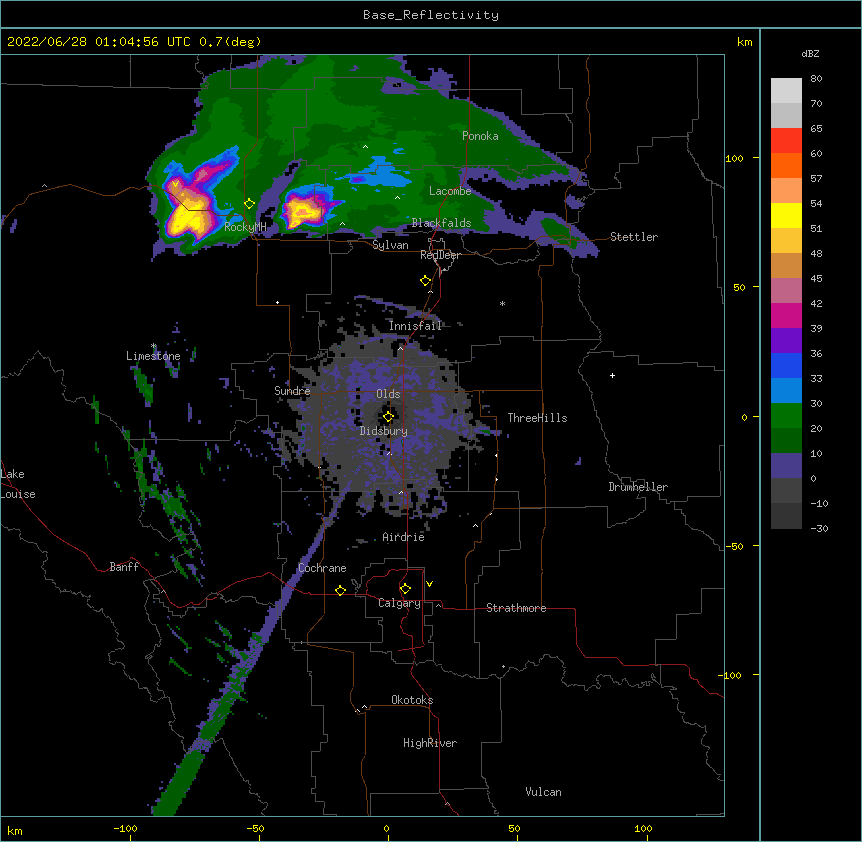Image resolution: width=862 pixels, height=842 pixels.
Task: Click the Cochrane label
Action: [x=322, y=568]
